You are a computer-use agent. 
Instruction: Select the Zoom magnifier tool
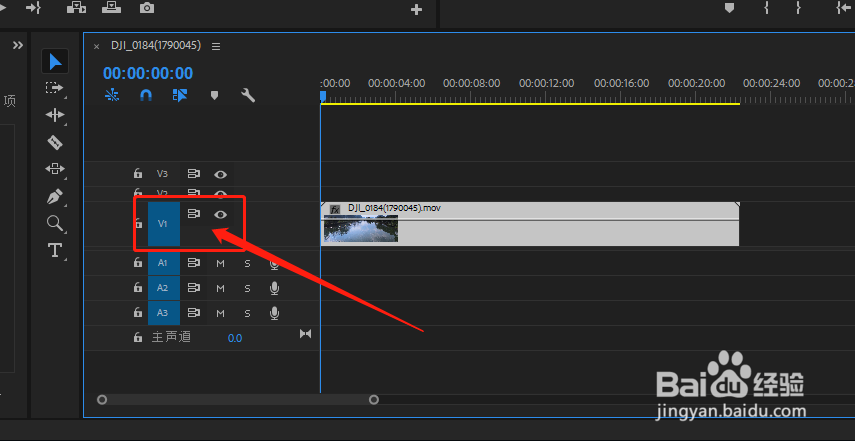(x=55, y=223)
